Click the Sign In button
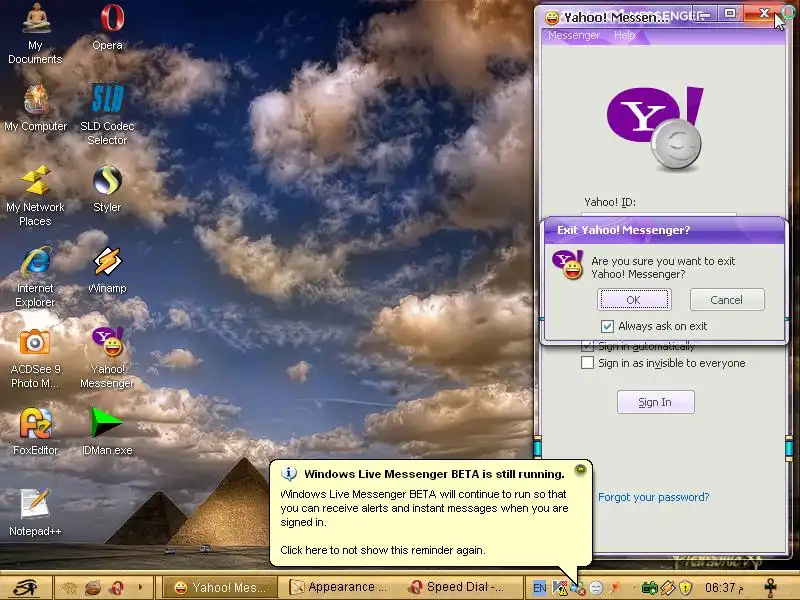The image size is (800, 600). coord(656,402)
